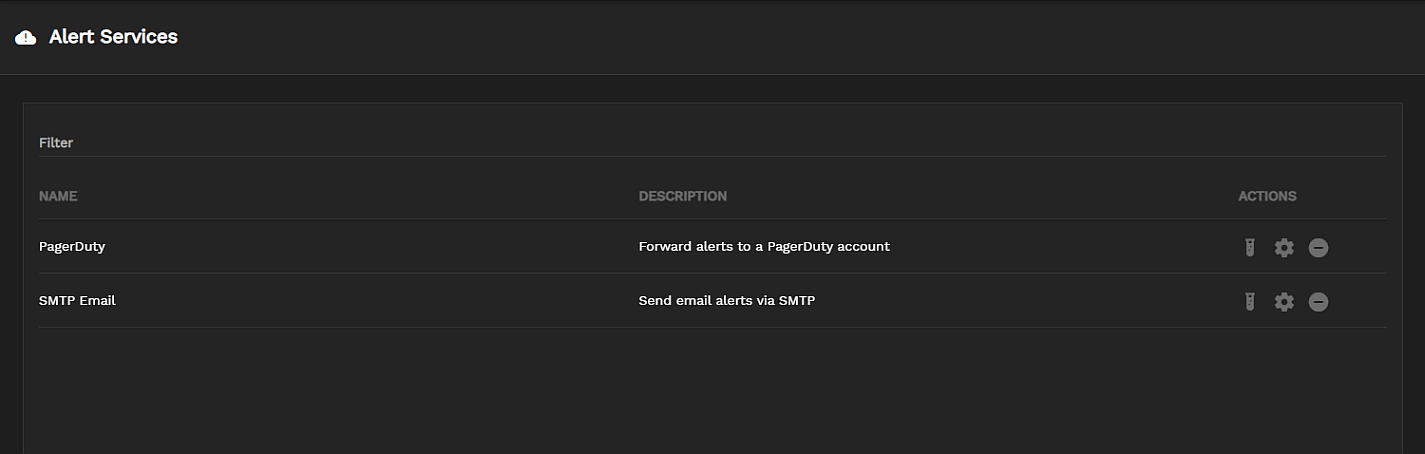This screenshot has height=454, width=1425.
Task: Click the DESCRIPTION column header
Action: point(682,196)
